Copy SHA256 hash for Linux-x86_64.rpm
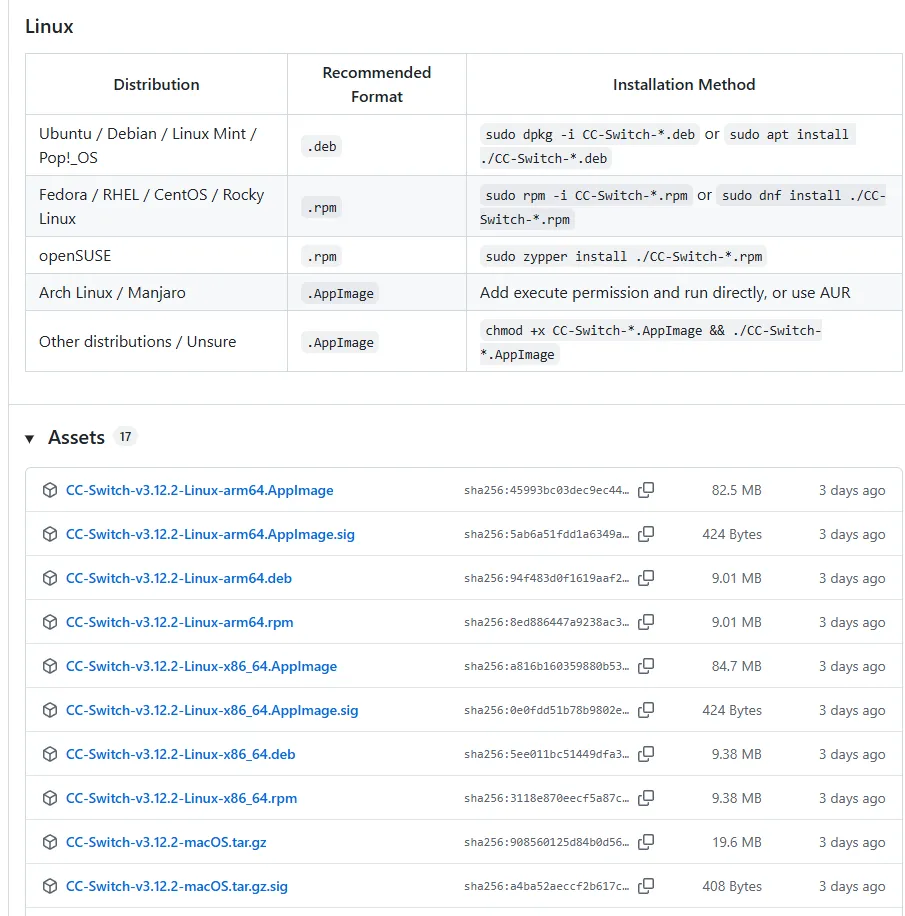905x916 pixels. point(647,798)
